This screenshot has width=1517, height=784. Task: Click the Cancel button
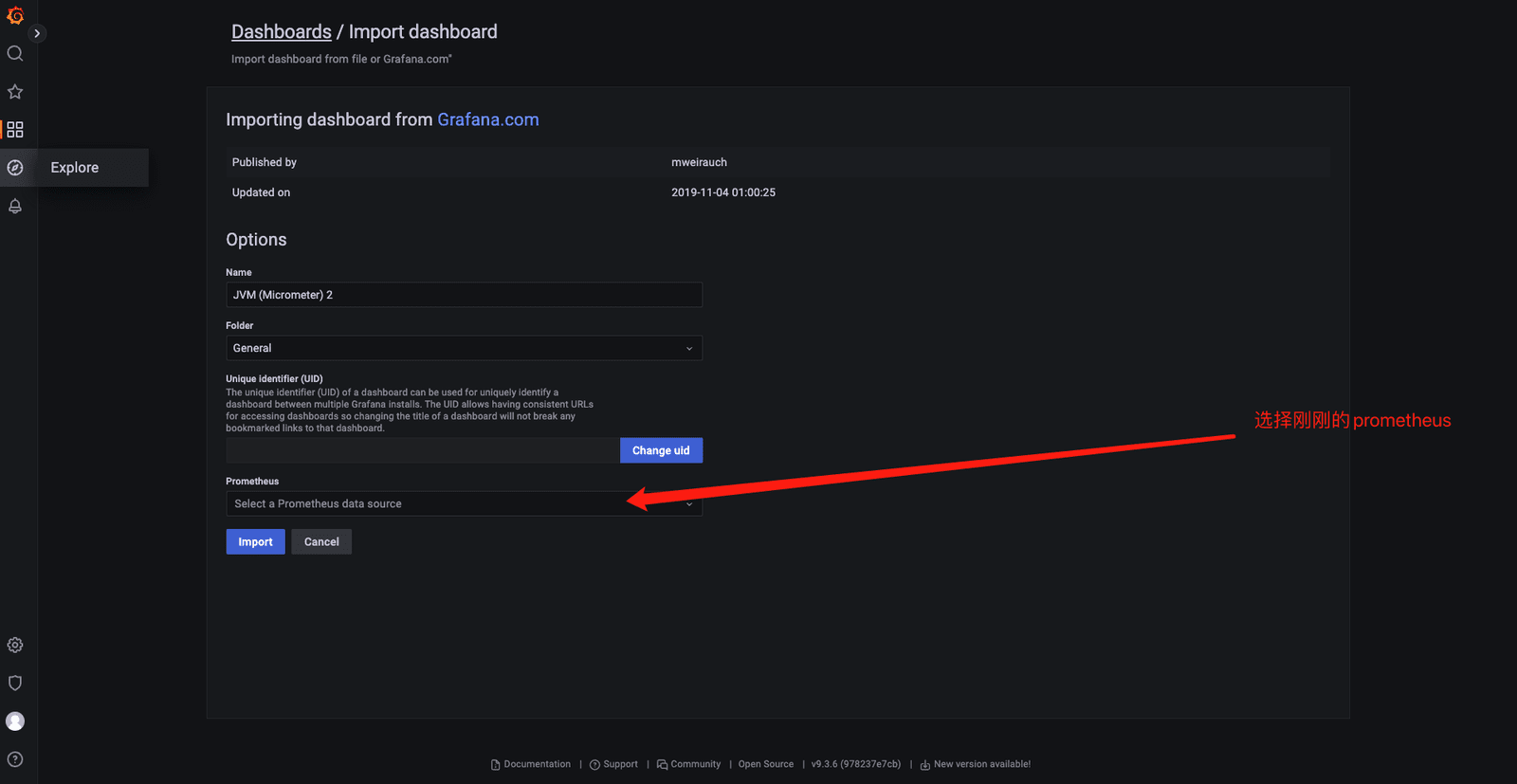321,541
